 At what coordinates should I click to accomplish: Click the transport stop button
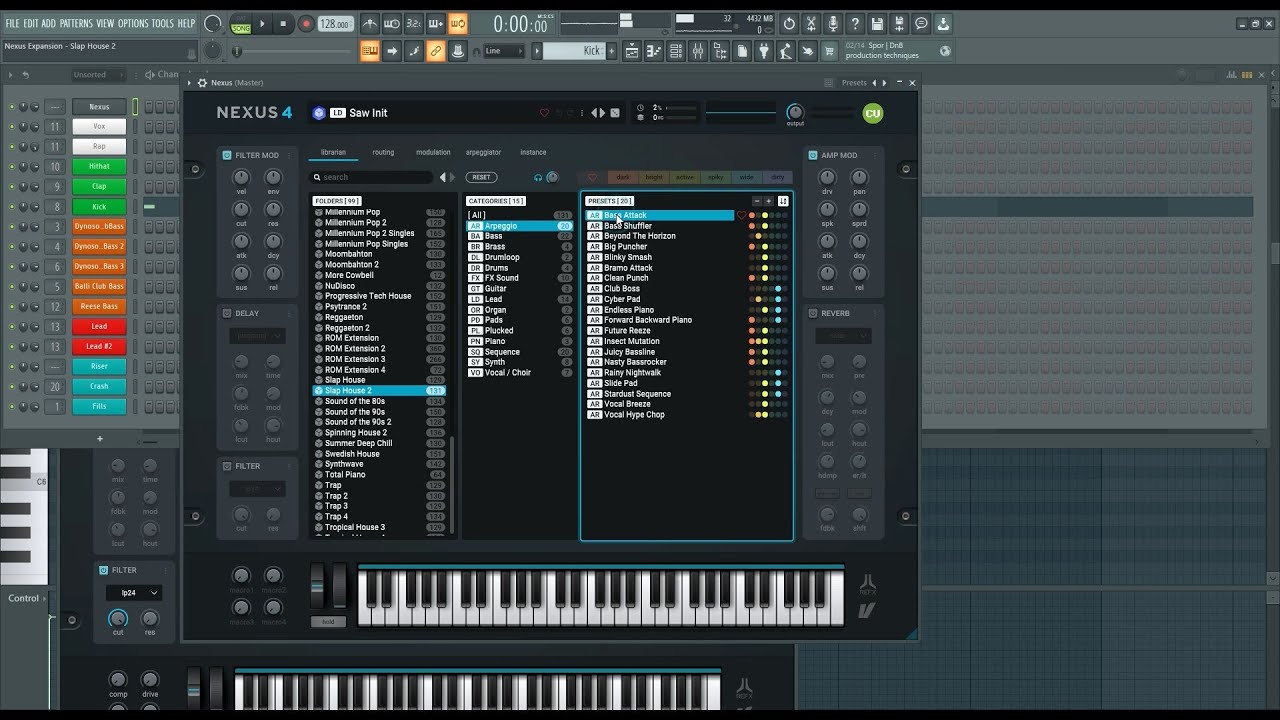coord(283,24)
